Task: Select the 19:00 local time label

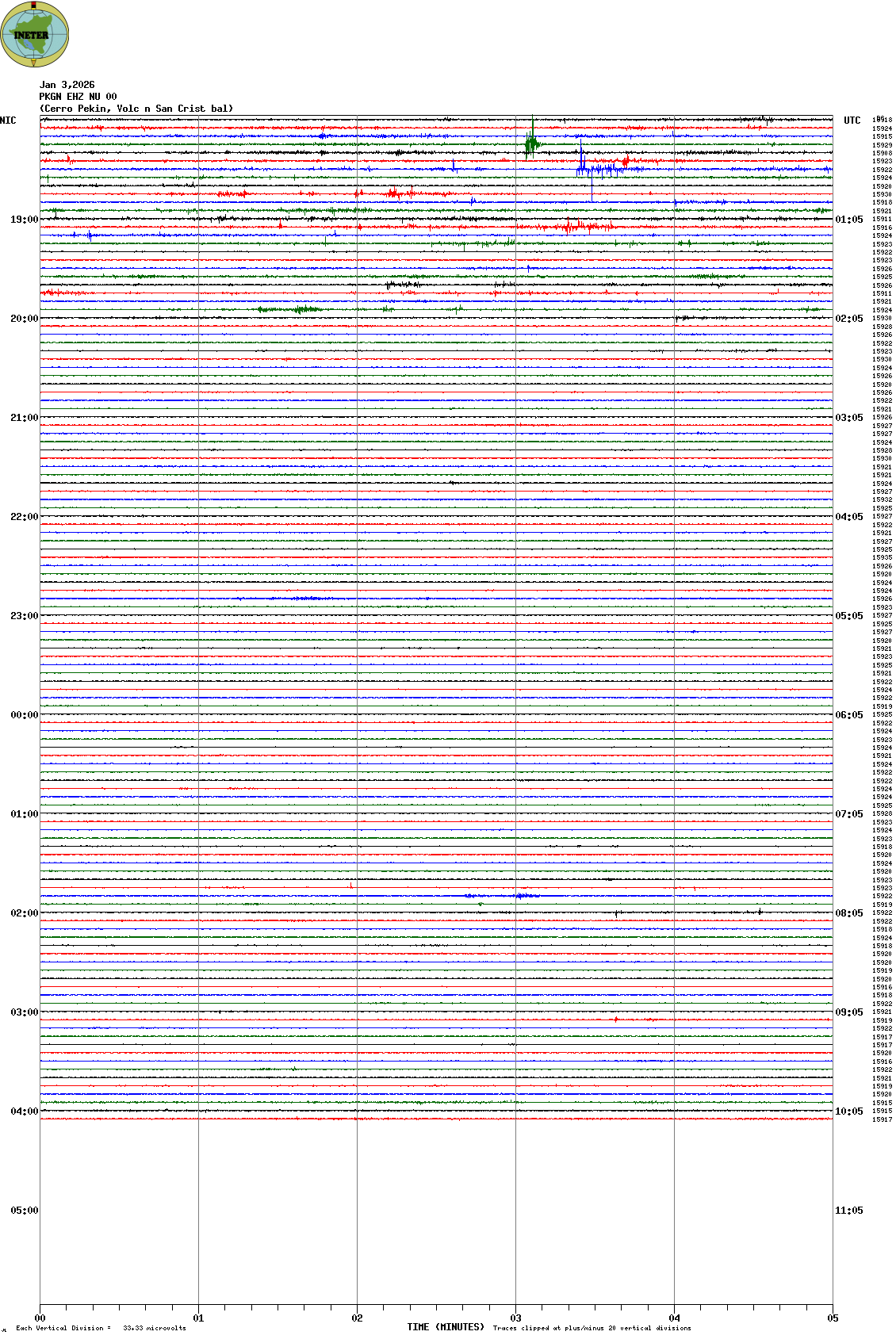Action: click(x=24, y=220)
